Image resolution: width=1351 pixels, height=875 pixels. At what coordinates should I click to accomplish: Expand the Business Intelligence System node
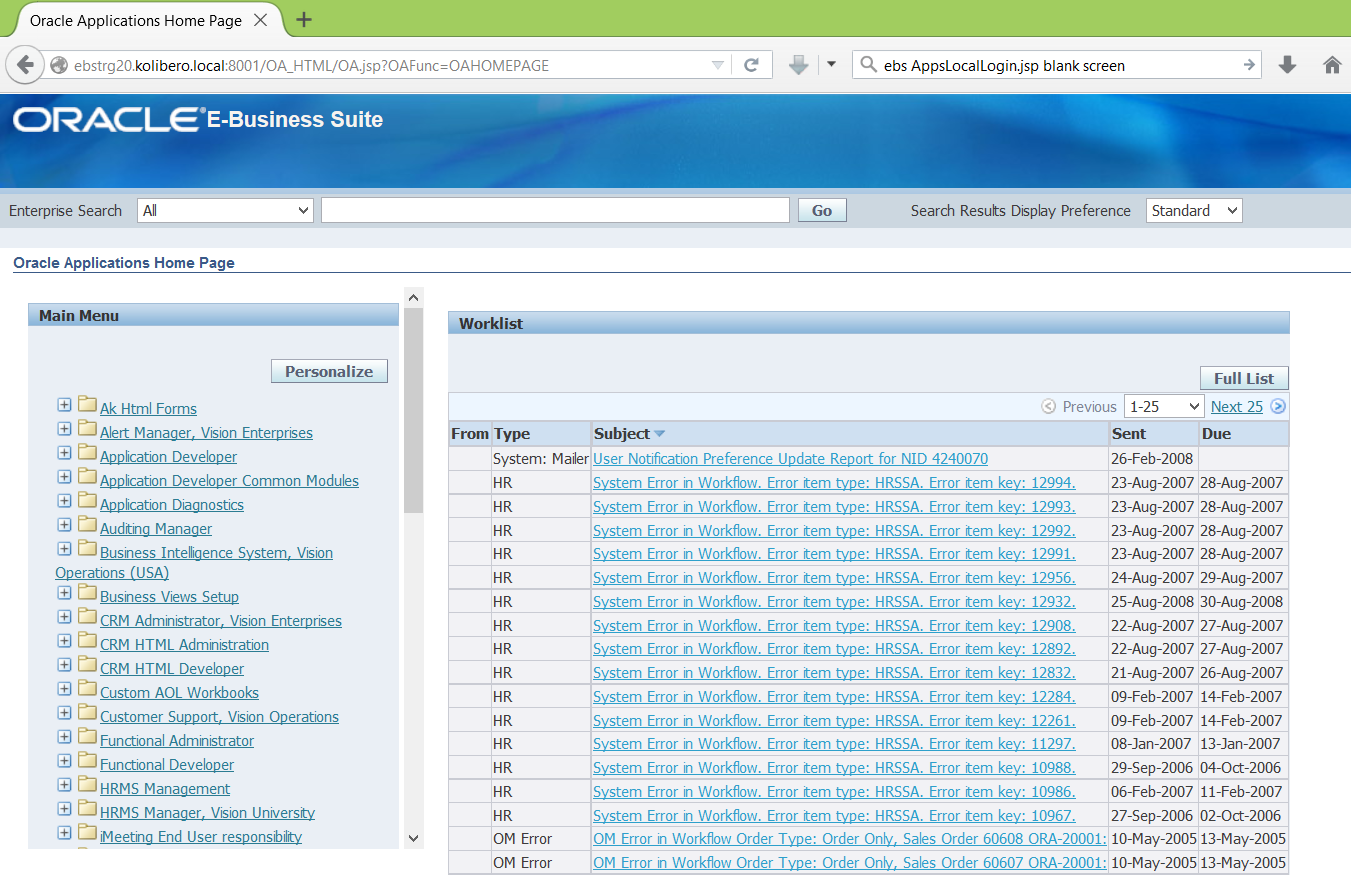(64, 548)
